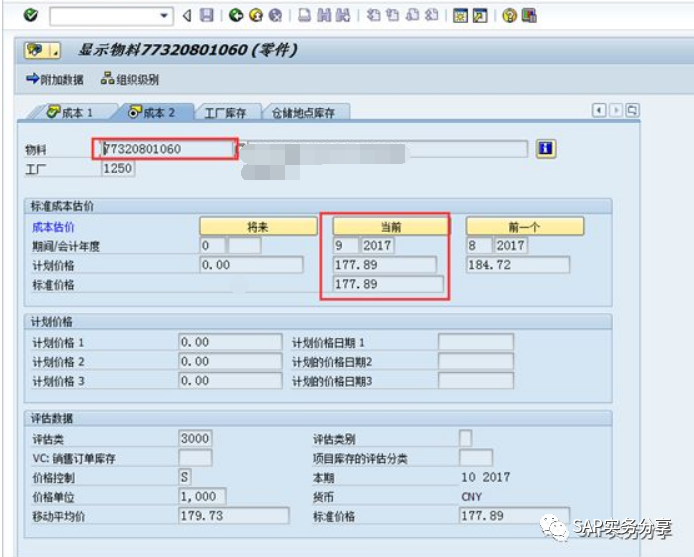Click the 组织级别 organization levels button

point(130,79)
